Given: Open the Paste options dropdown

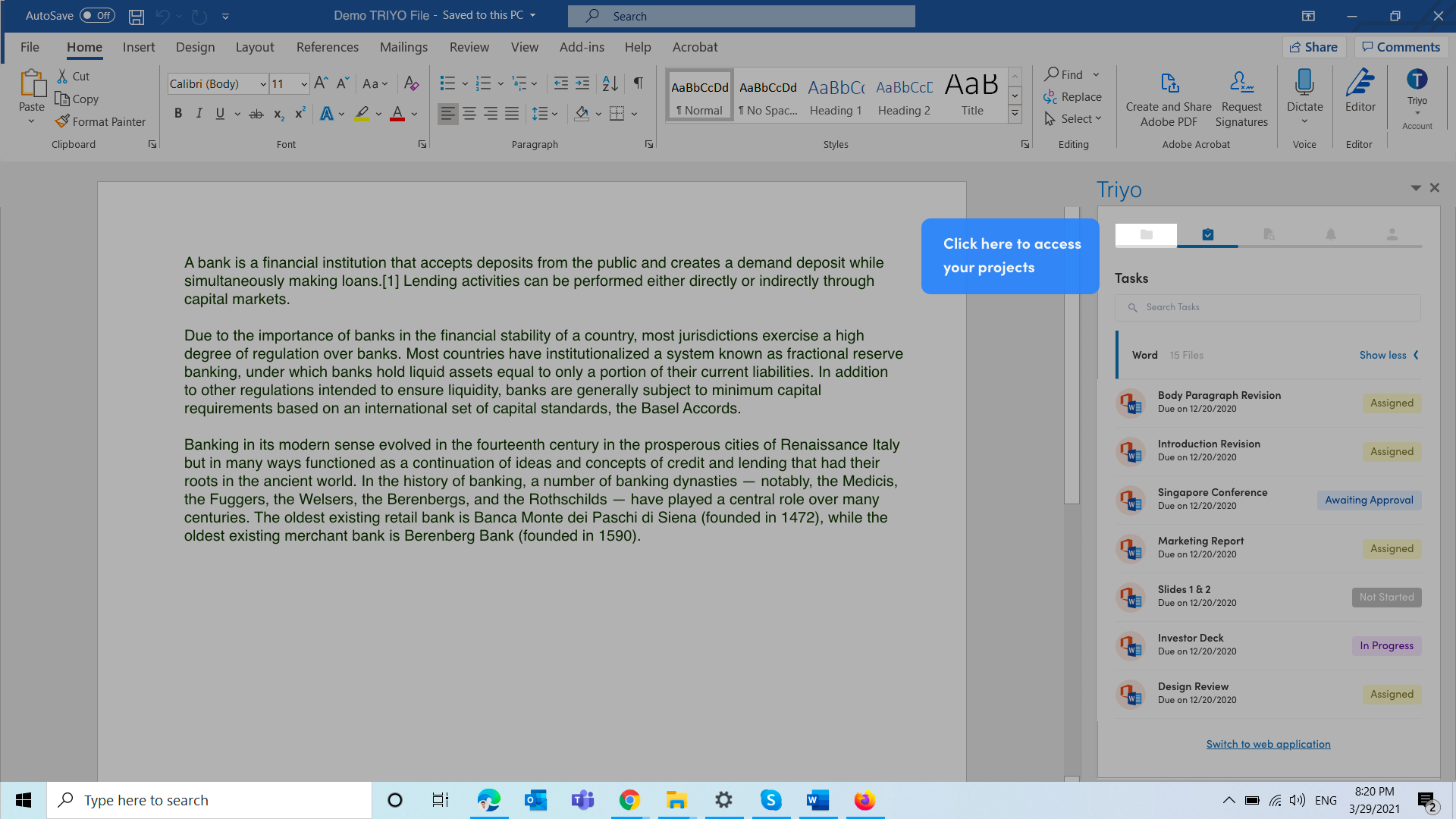Looking at the screenshot, I should tap(31, 121).
